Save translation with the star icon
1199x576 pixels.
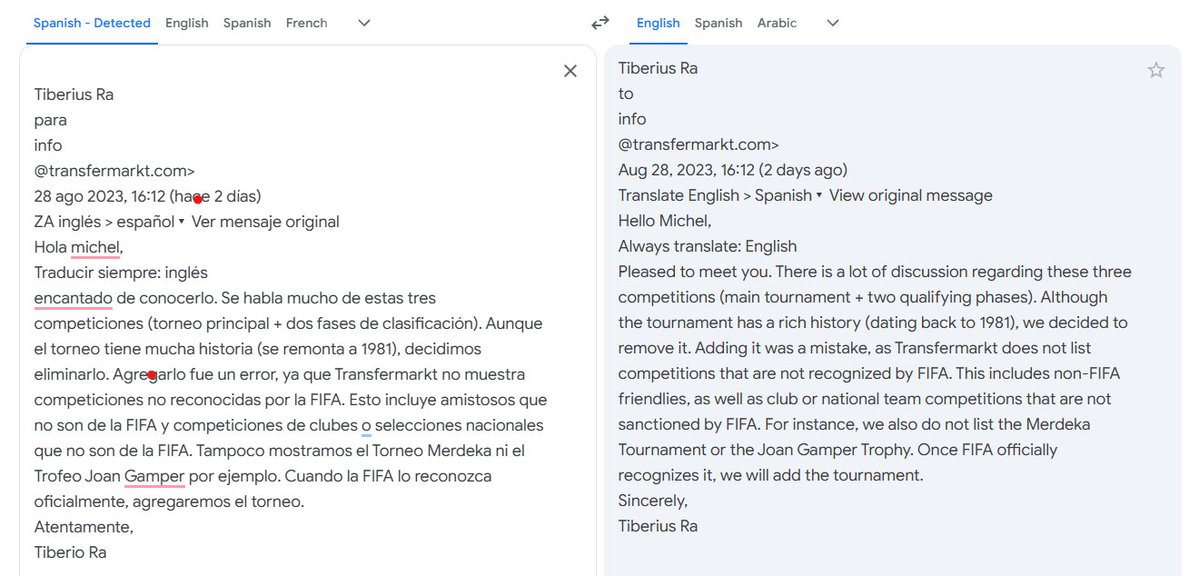(x=1156, y=70)
